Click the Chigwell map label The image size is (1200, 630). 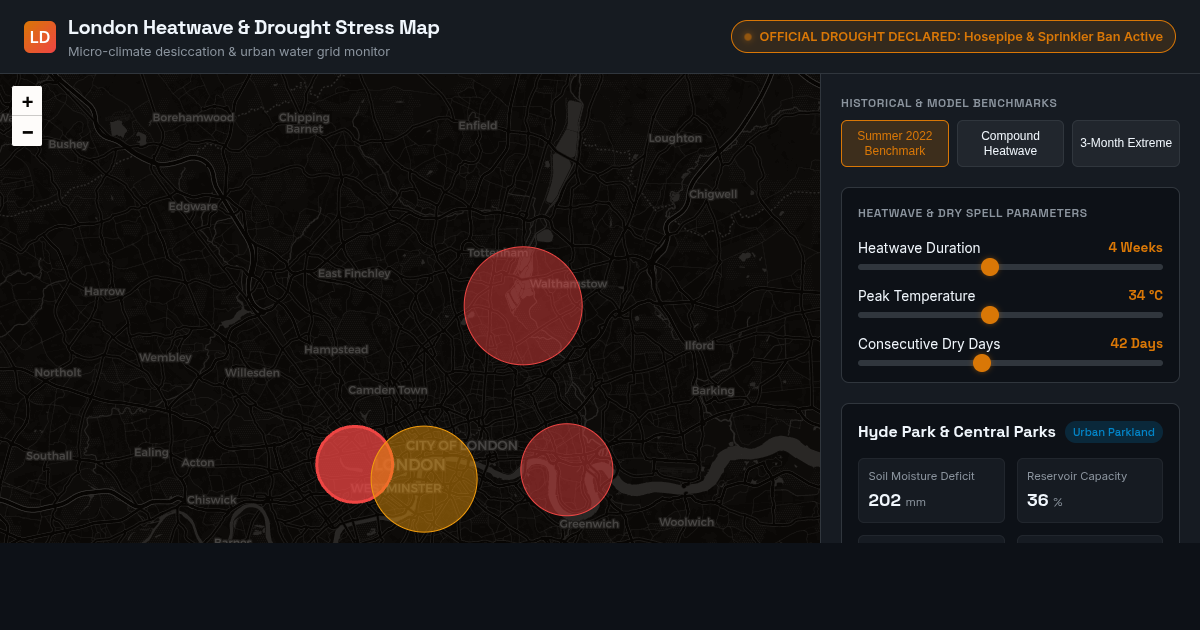pyautogui.click(x=713, y=194)
